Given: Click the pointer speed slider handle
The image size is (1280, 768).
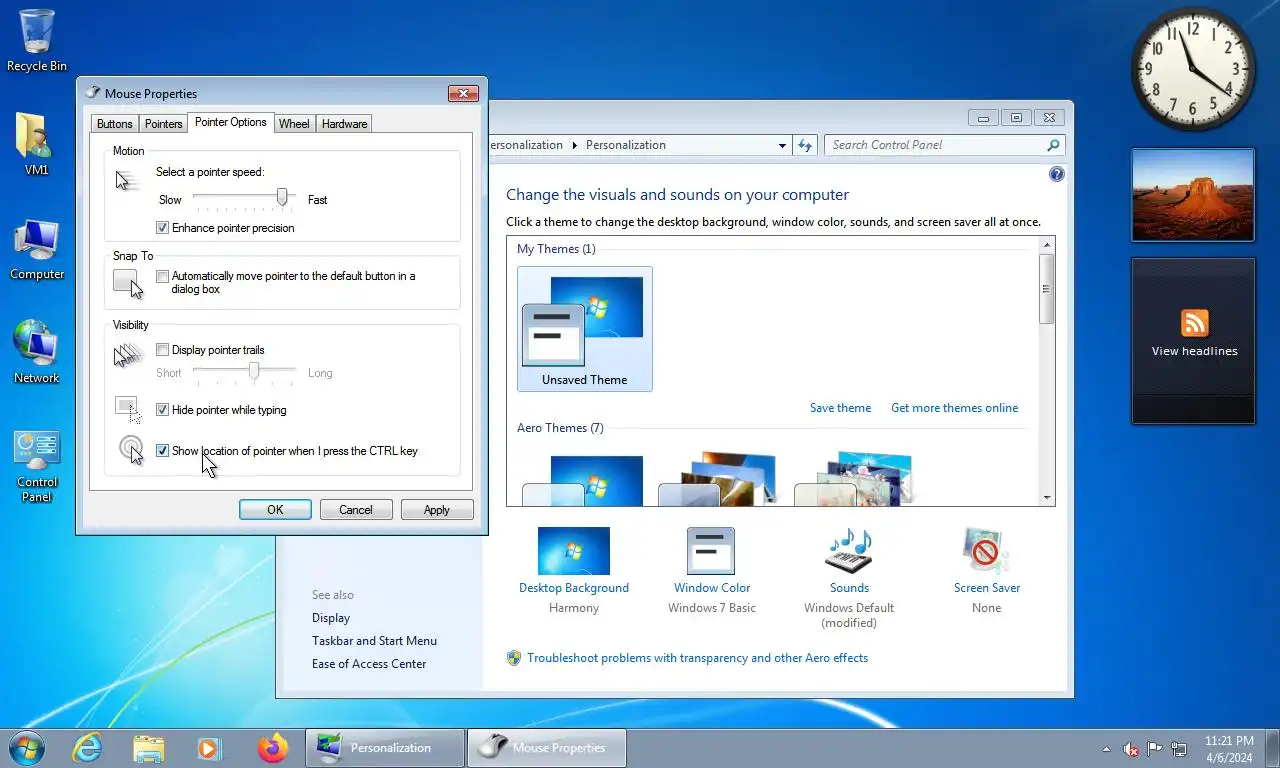Looking at the screenshot, I should pos(282,197).
